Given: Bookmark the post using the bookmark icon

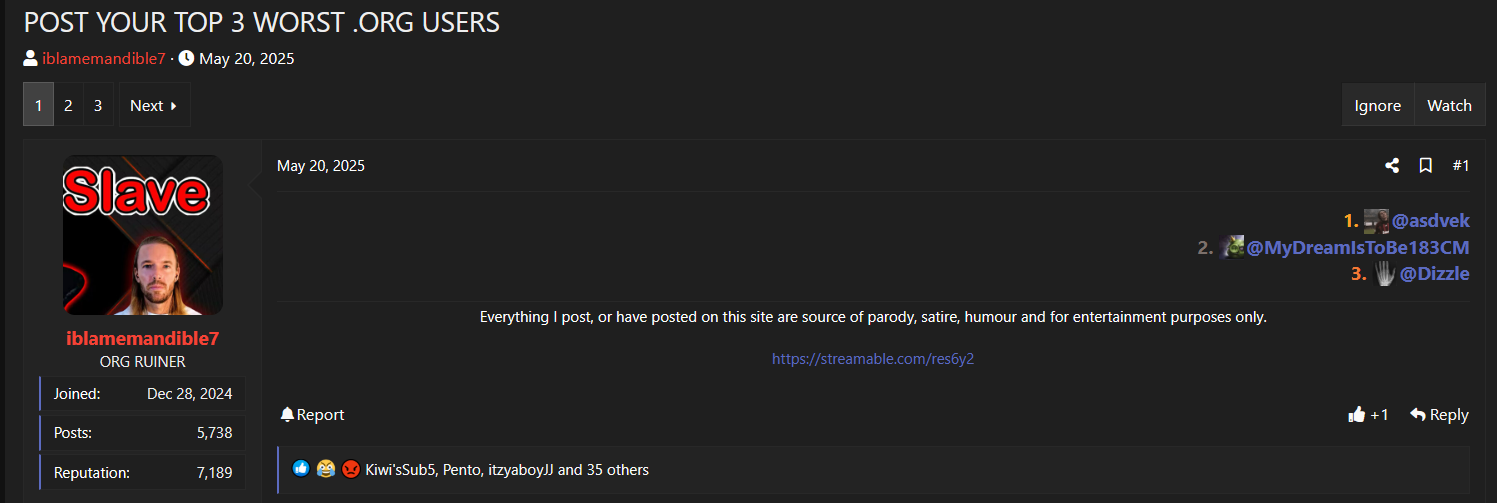Looking at the screenshot, I should 1426,166.
